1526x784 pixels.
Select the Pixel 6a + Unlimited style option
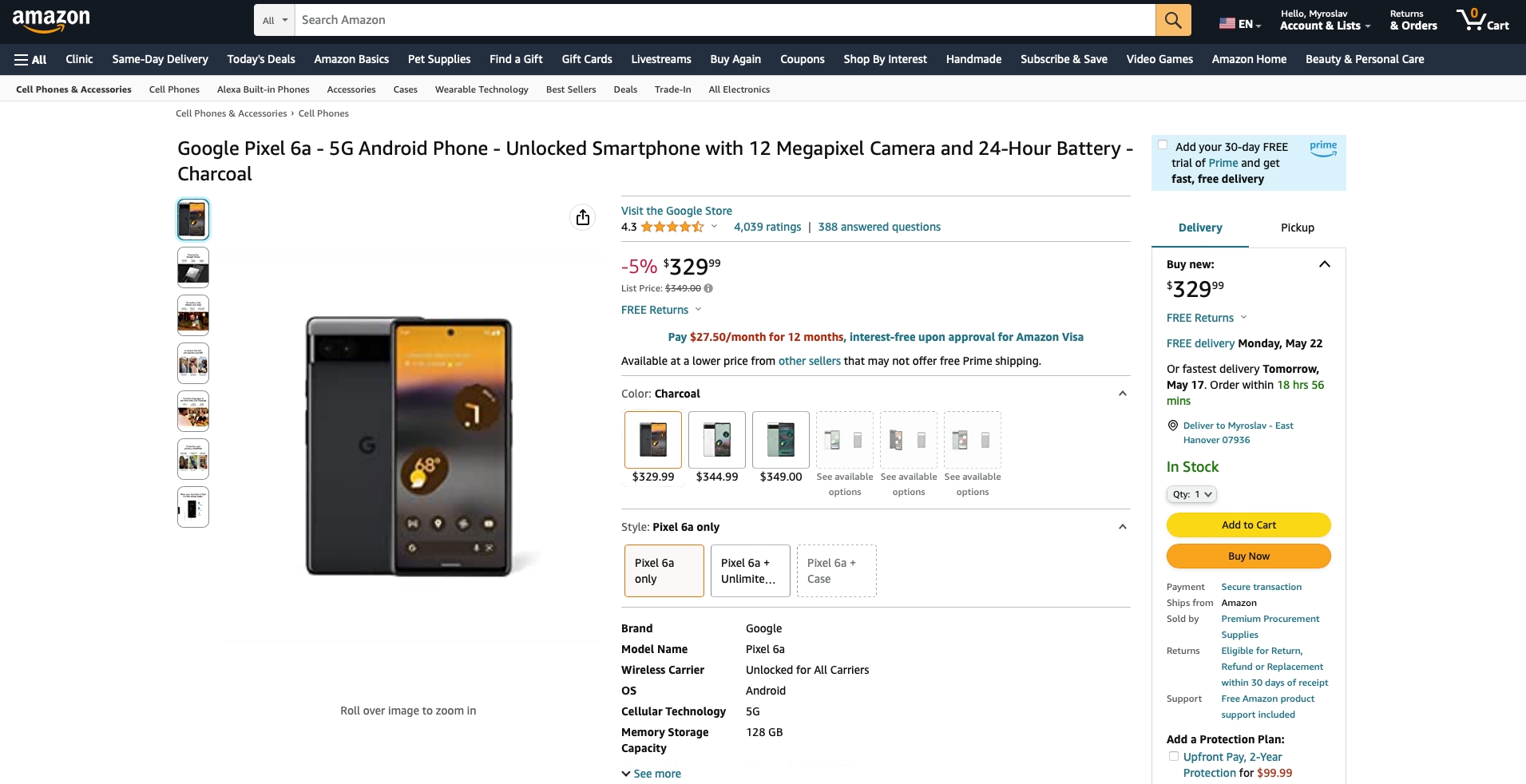pos(748,571)
